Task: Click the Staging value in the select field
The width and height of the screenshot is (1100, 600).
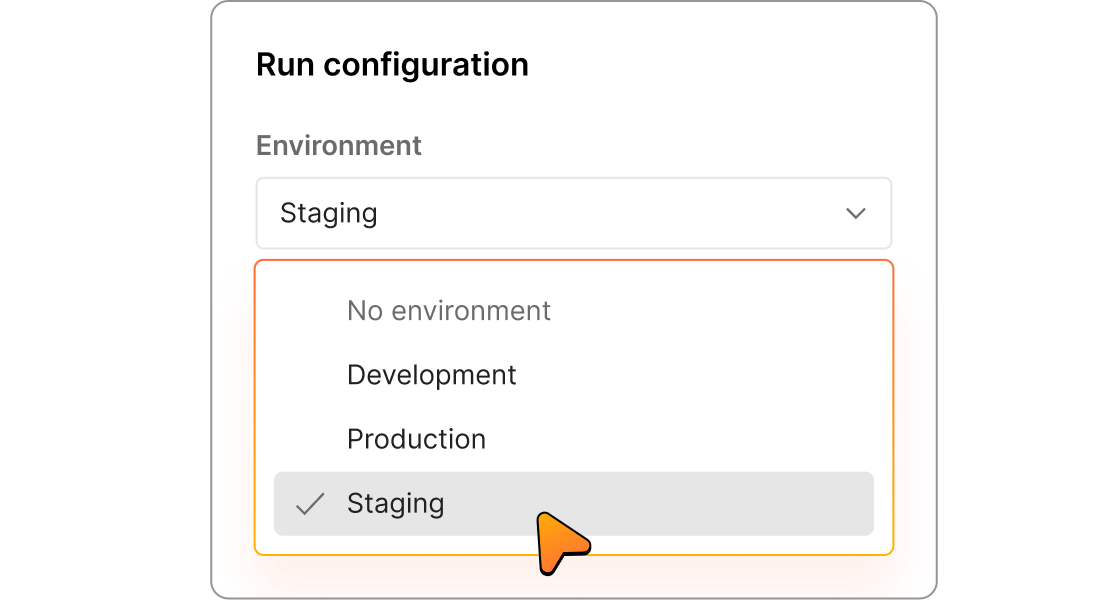Action: tap(328, 213)
